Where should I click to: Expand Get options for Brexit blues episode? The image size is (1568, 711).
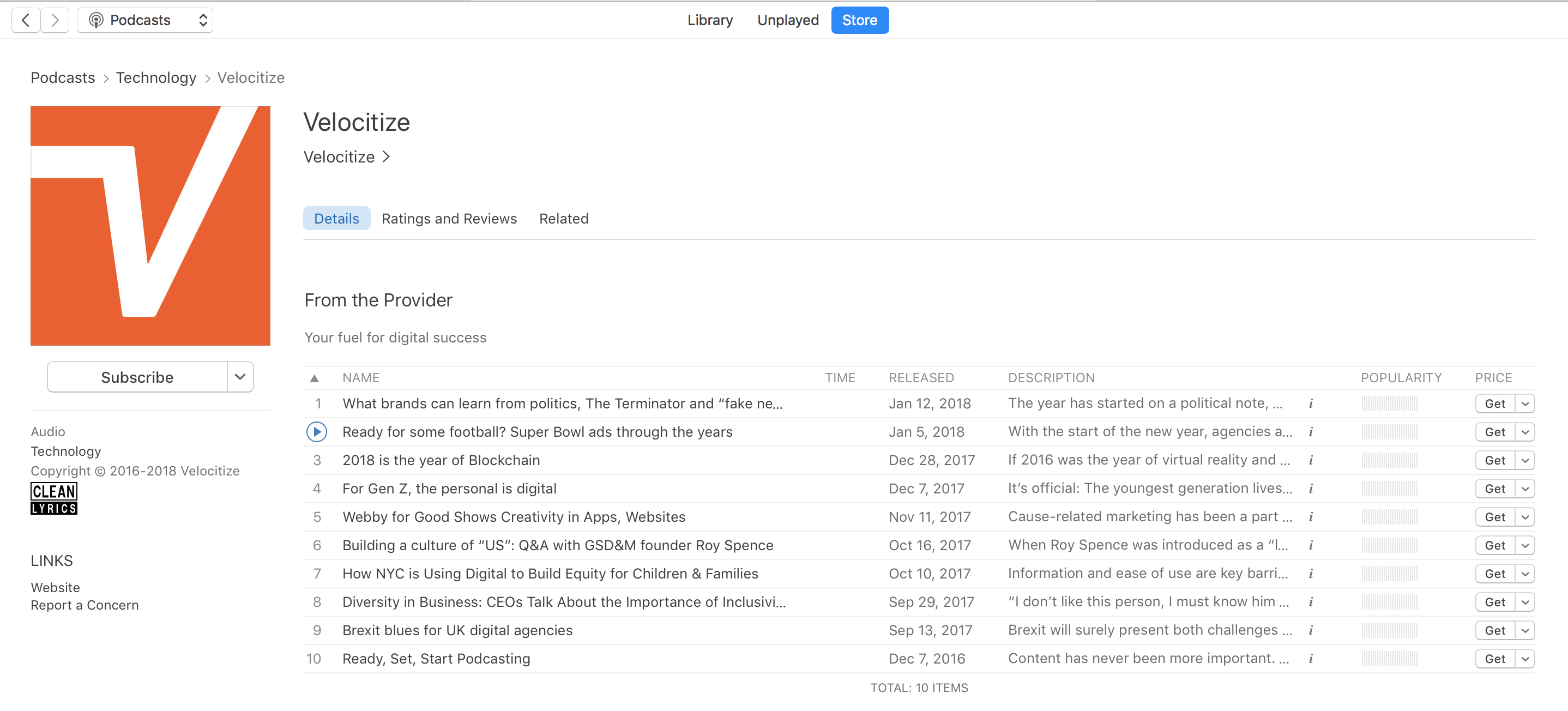tap(1525, 630)
